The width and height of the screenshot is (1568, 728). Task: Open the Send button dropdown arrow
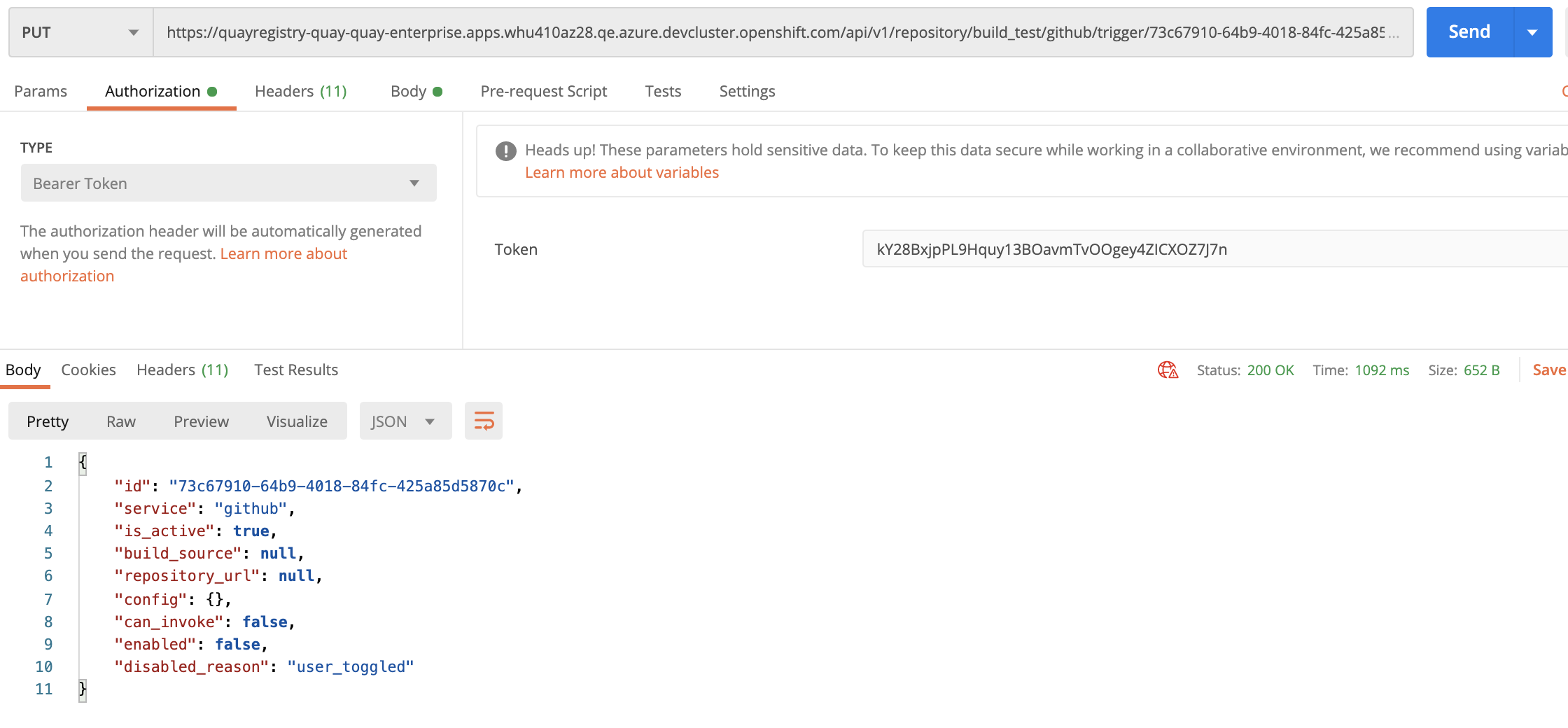tap(1532, 32)
